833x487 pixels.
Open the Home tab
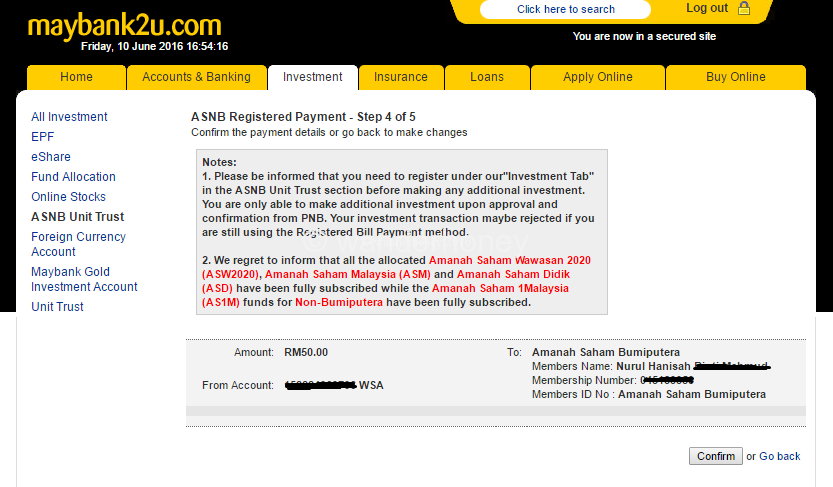click(x=76, y=77)
